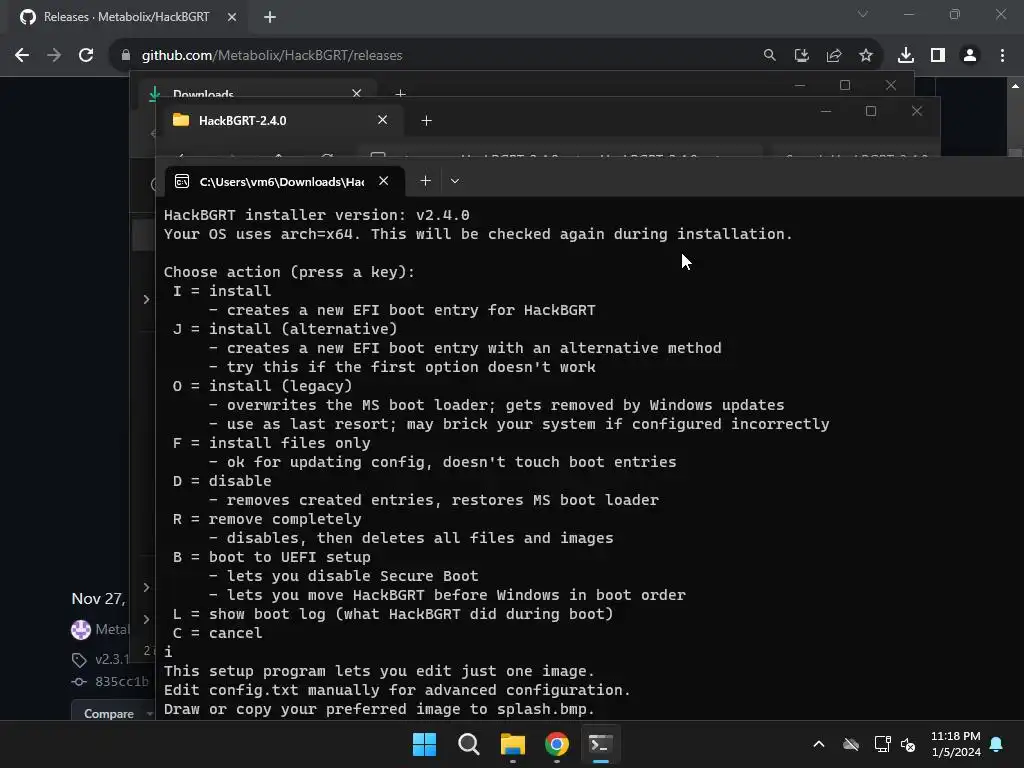This screenshot has width=1024, height=768.
Task: Share this page icon in Chrome
Action: point(834,56)
